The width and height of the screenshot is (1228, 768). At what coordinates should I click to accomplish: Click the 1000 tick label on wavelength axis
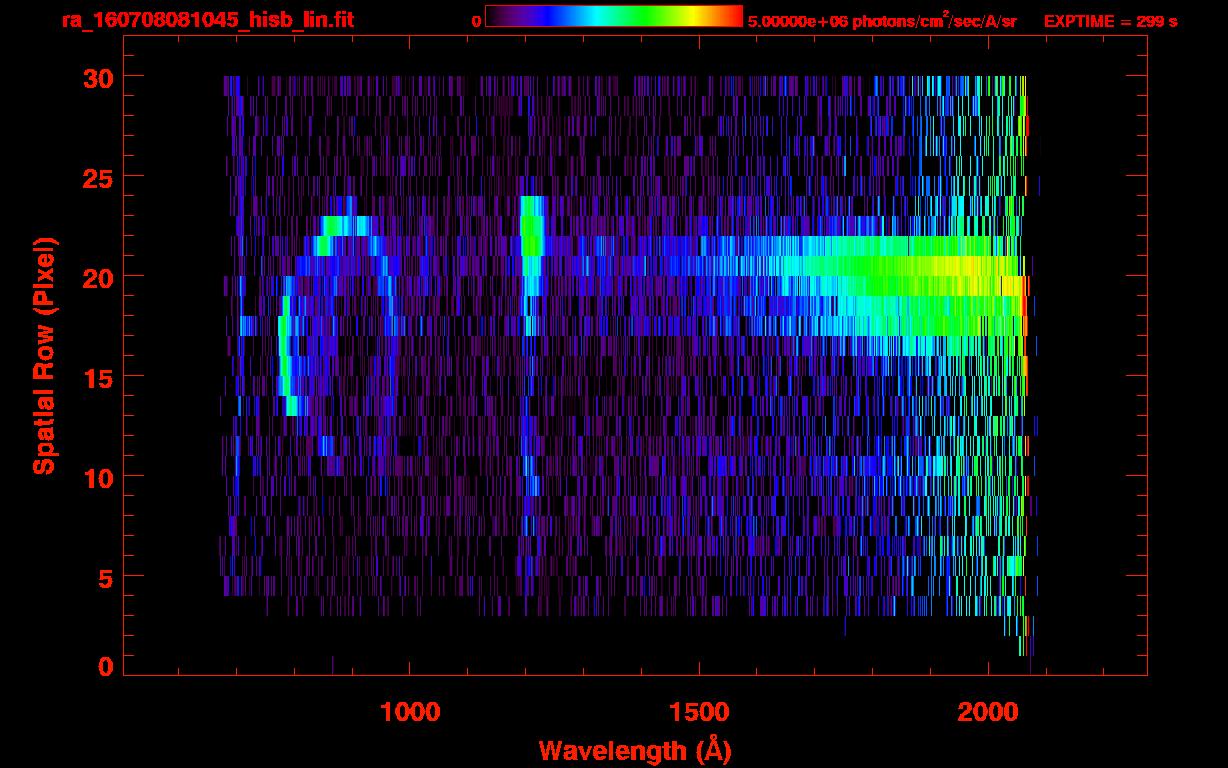pyautogui.click(x=410, y=713)
